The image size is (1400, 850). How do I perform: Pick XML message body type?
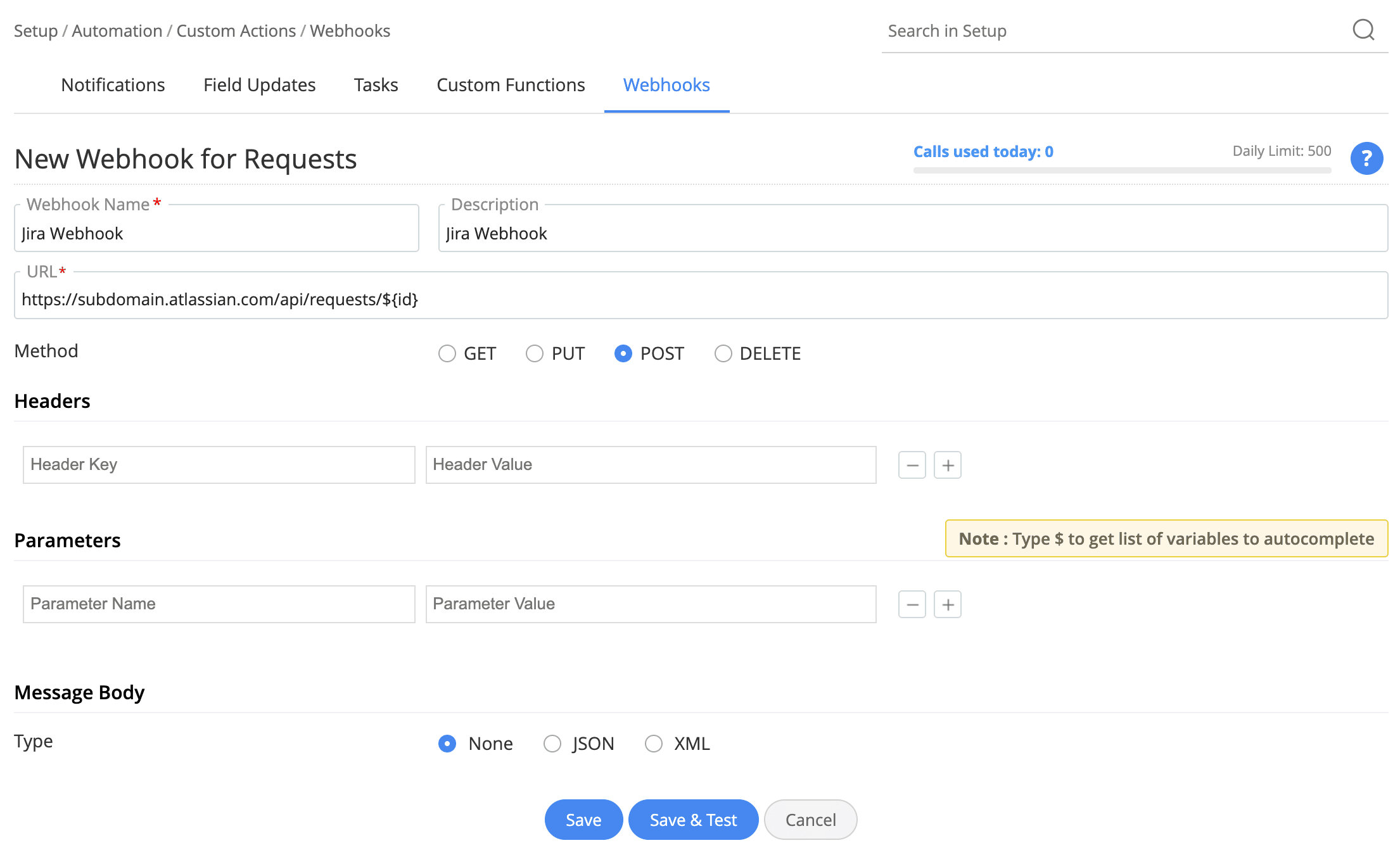click(x=654, y=744)
